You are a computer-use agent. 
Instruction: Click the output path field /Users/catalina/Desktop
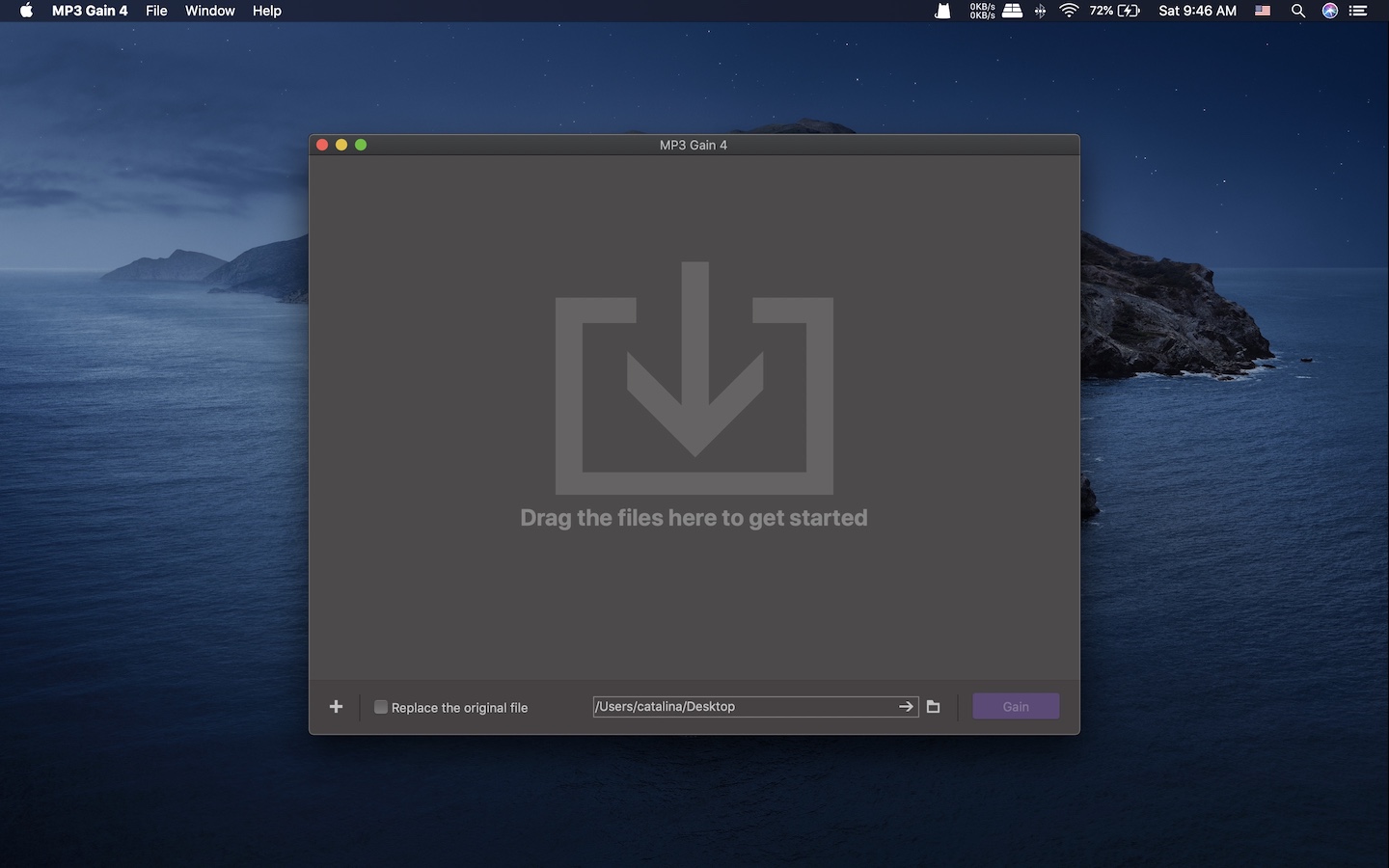[x=755, y=707]
